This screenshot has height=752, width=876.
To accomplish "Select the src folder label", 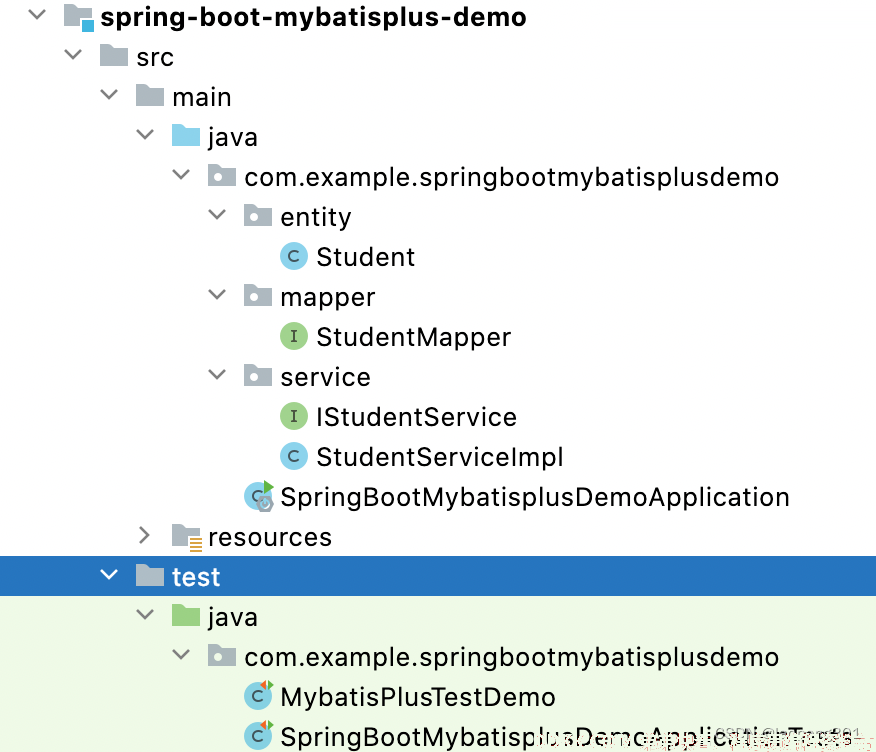I will pos(155,58).
